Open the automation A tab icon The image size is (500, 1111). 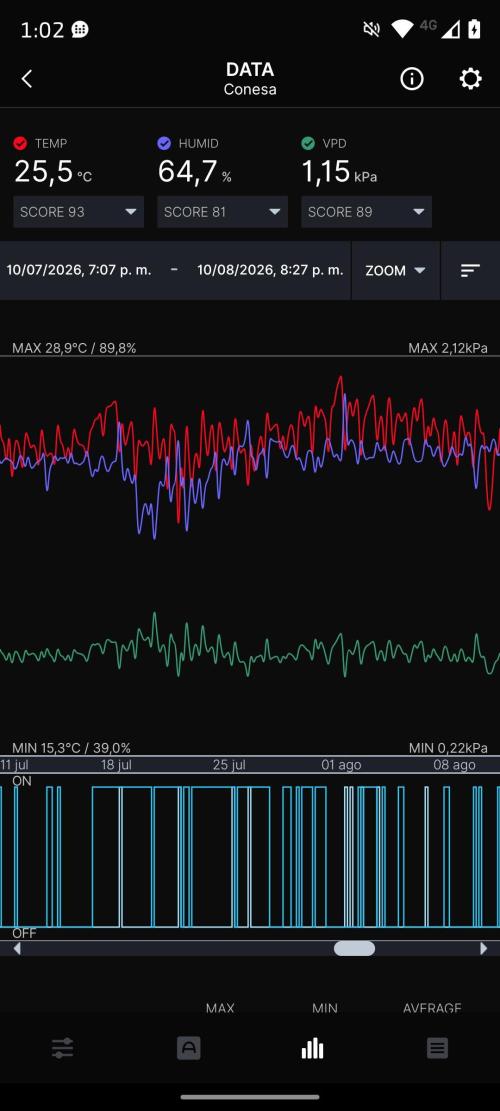[188, 1049]
